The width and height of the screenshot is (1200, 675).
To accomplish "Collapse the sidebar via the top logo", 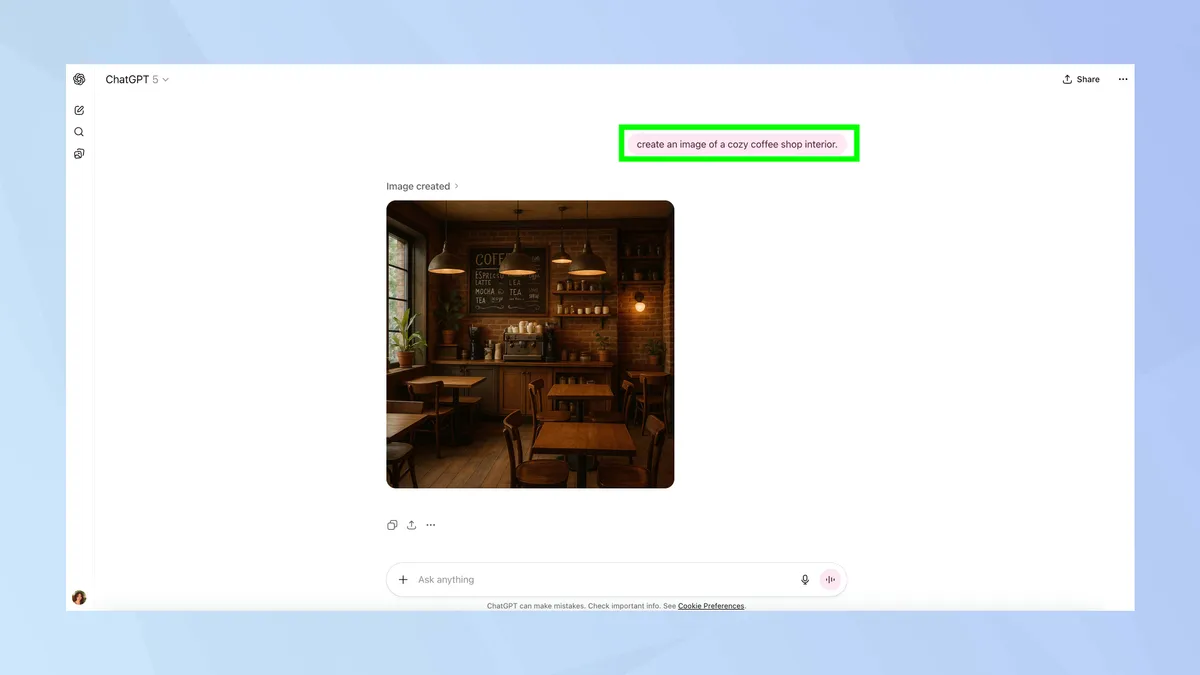I will [79, 79].
